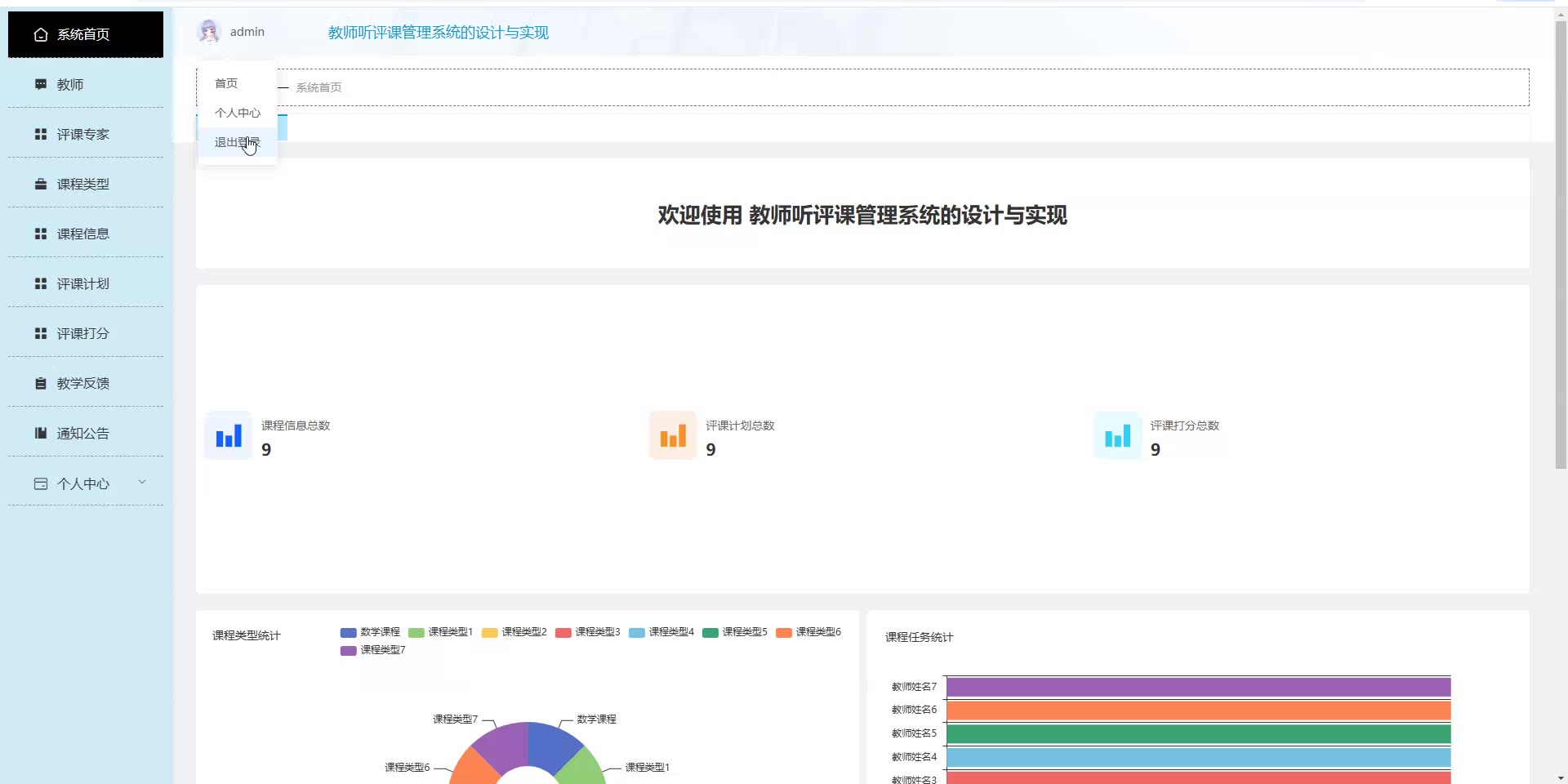This screenshot has height=784, width=1568.
Task: Toggle 课程类型5 legend item
Action: 735,632
